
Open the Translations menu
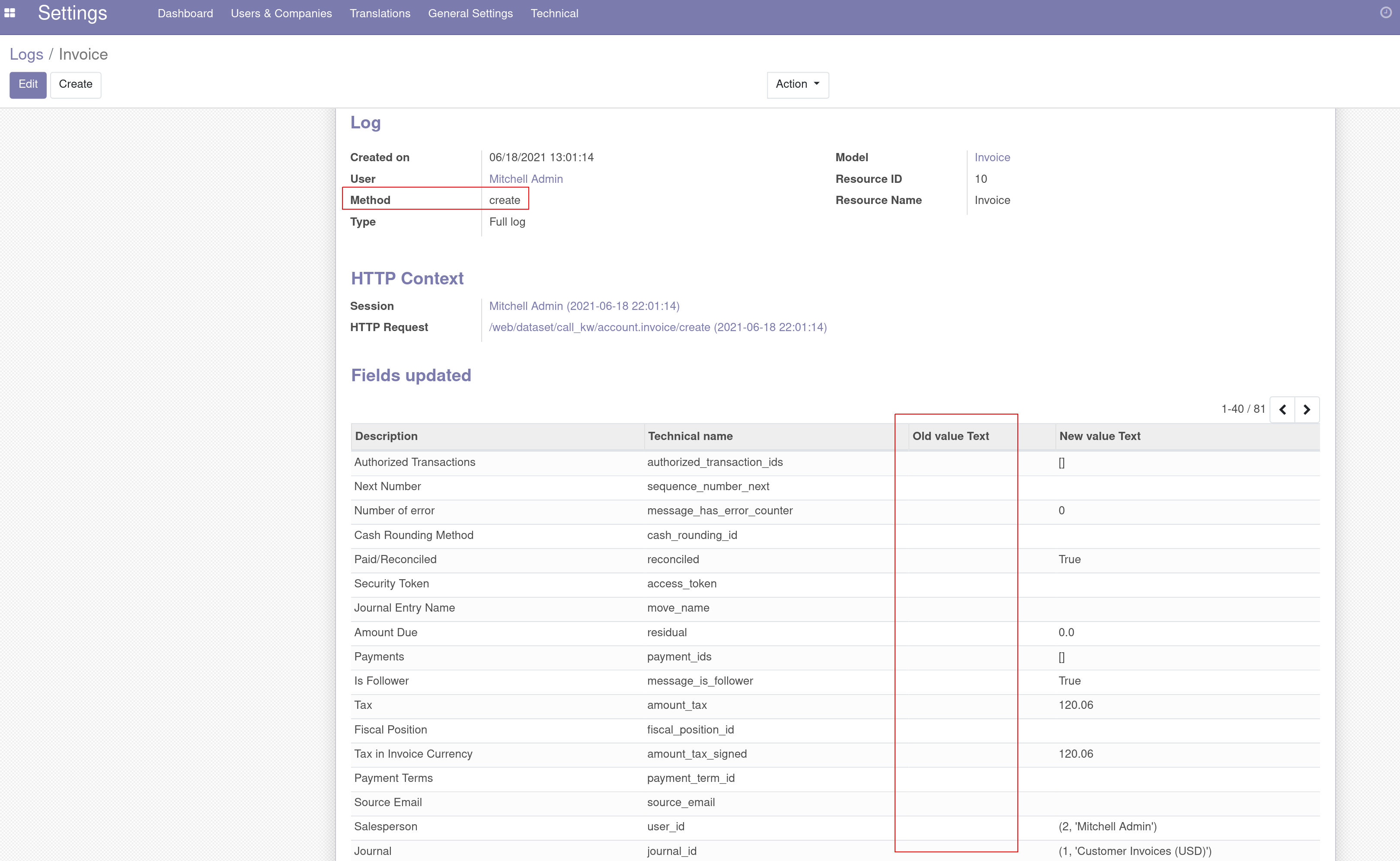[380, 13]
